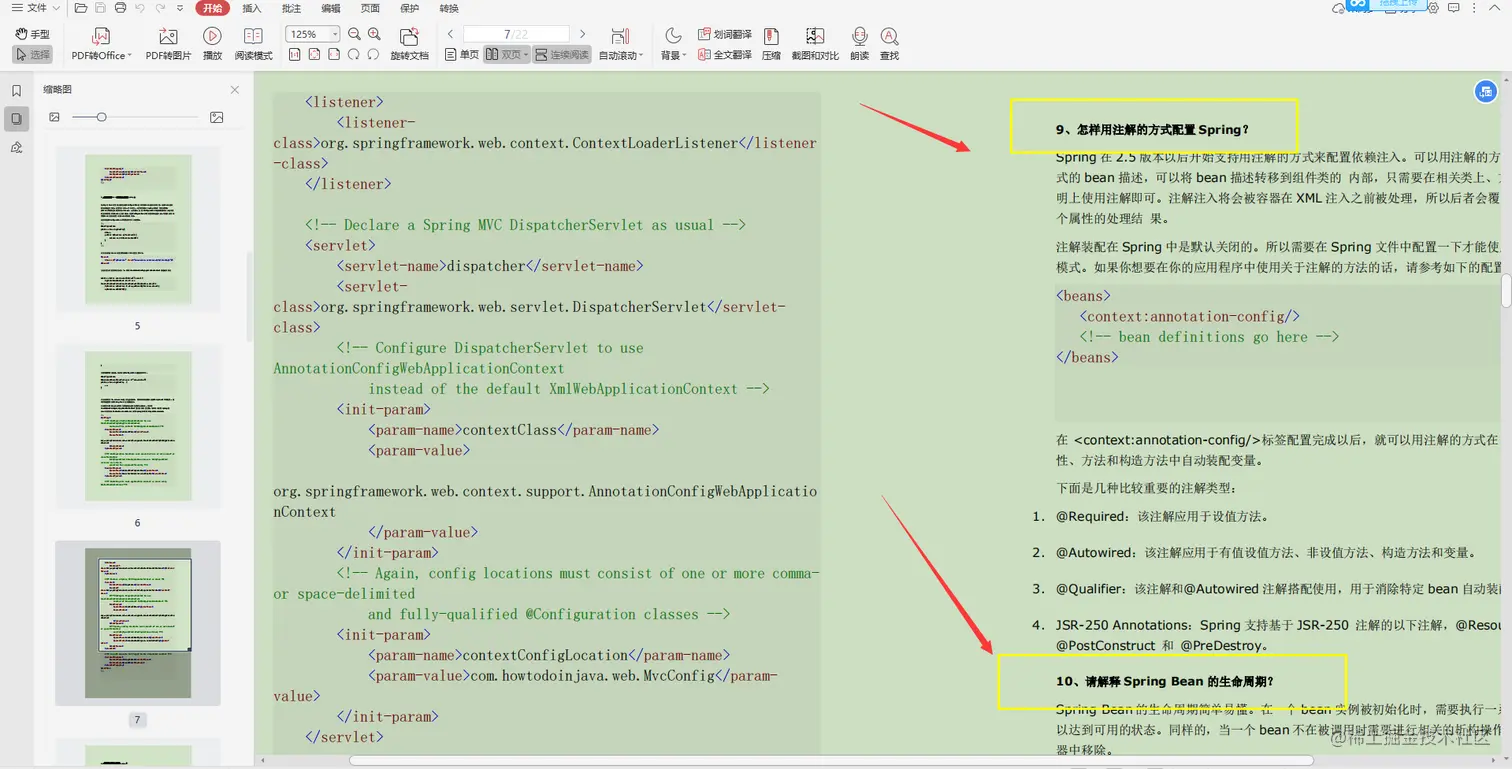
Task: Click the small thumbnail size icon
Action: click(x=54, y=117)
